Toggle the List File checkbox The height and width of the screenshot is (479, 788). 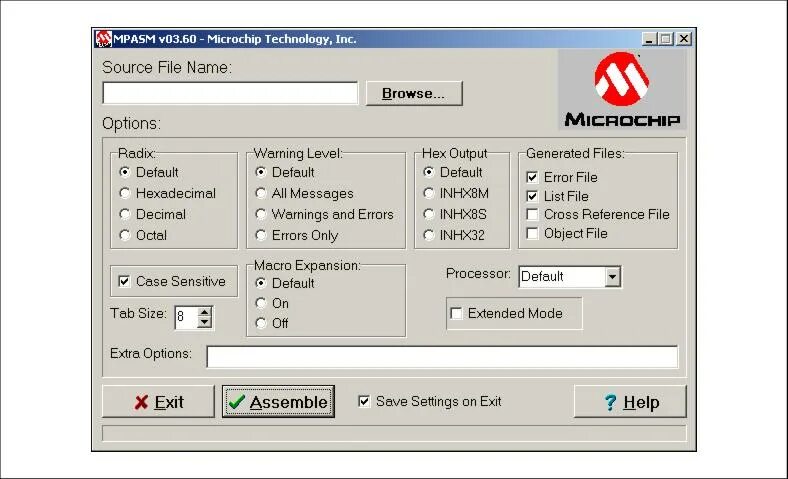[x=532, y=197]
